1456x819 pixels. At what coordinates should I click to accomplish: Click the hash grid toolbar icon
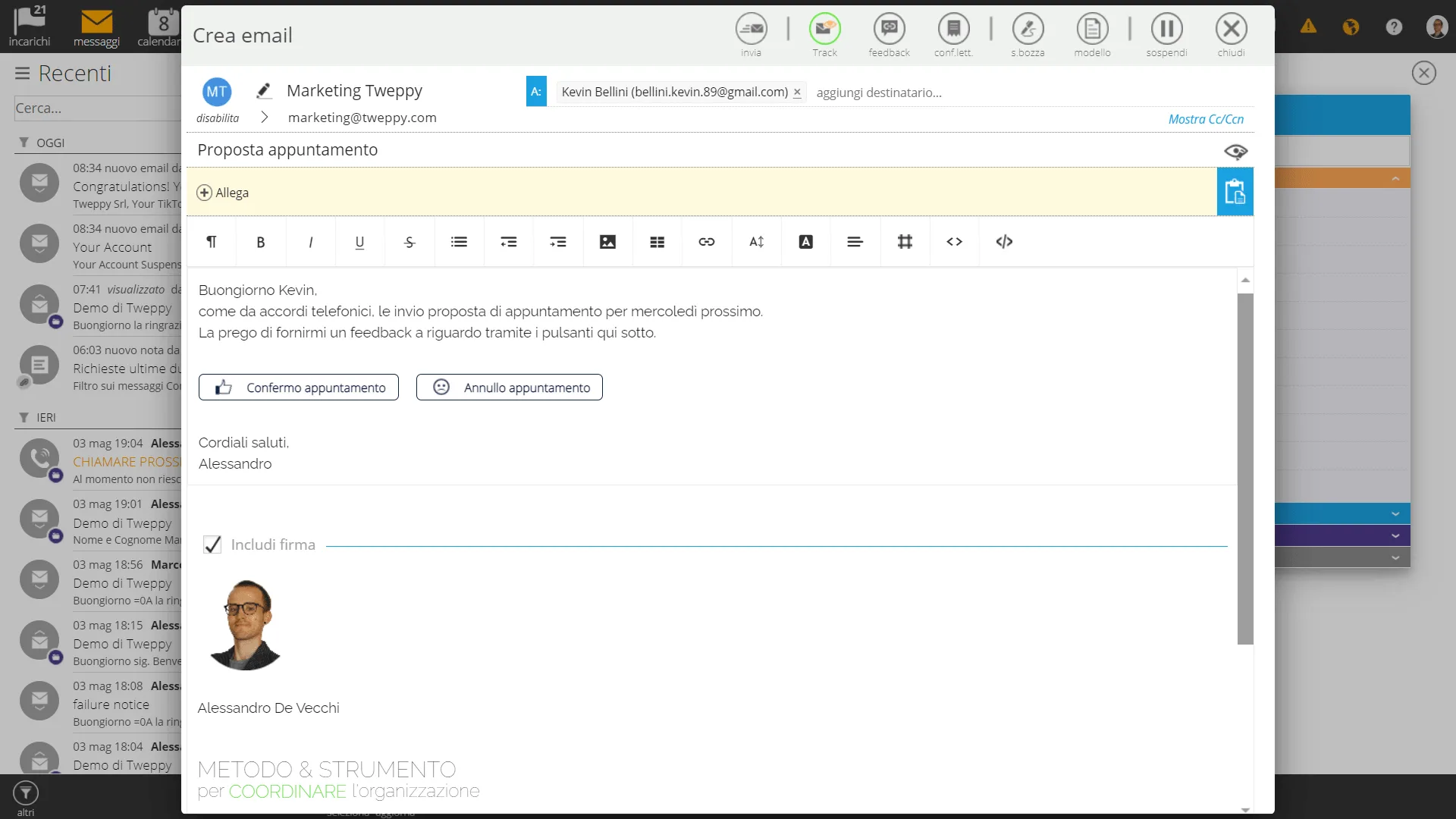point(905,242)
